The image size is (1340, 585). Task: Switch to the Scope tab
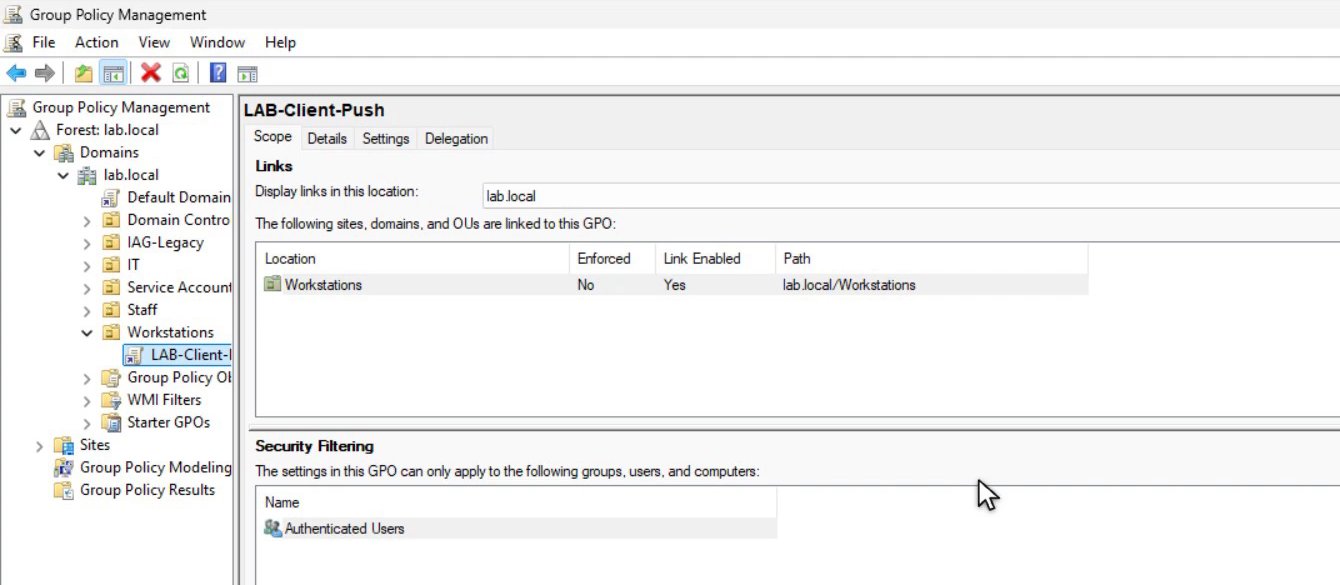click(x=273, y=137)
